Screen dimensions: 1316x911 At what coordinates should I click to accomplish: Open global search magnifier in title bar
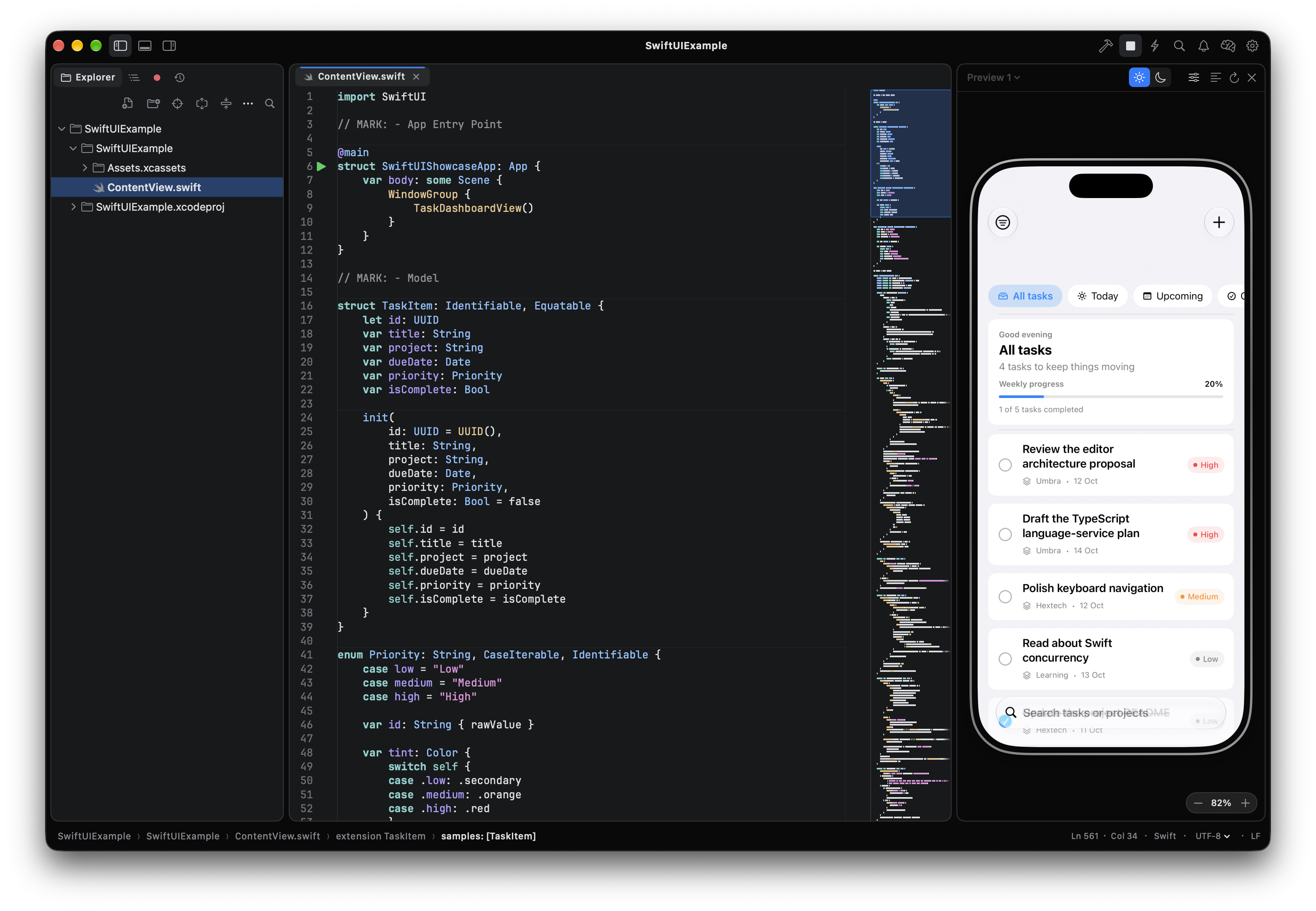pyautogui.click(x=1179, y=46)
